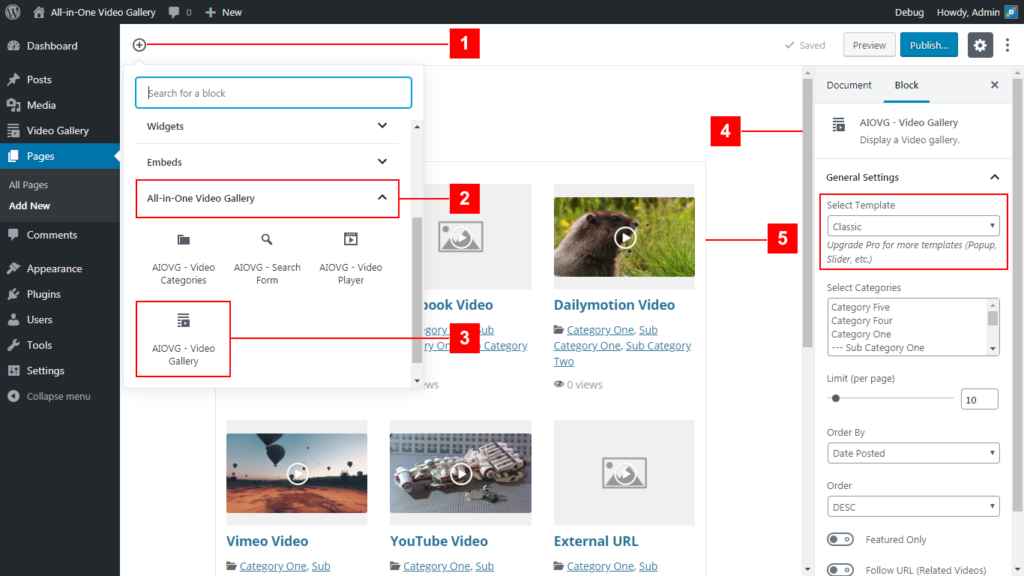Insert the AIOVG Search Form block
Viewport: 1024px width, 576px height.
(267, 257)
